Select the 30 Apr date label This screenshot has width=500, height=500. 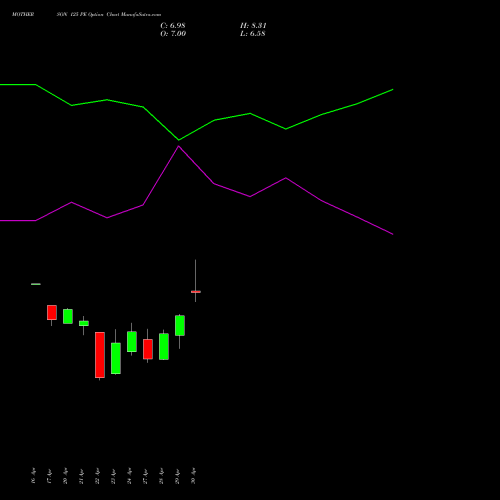coord(193,476)
